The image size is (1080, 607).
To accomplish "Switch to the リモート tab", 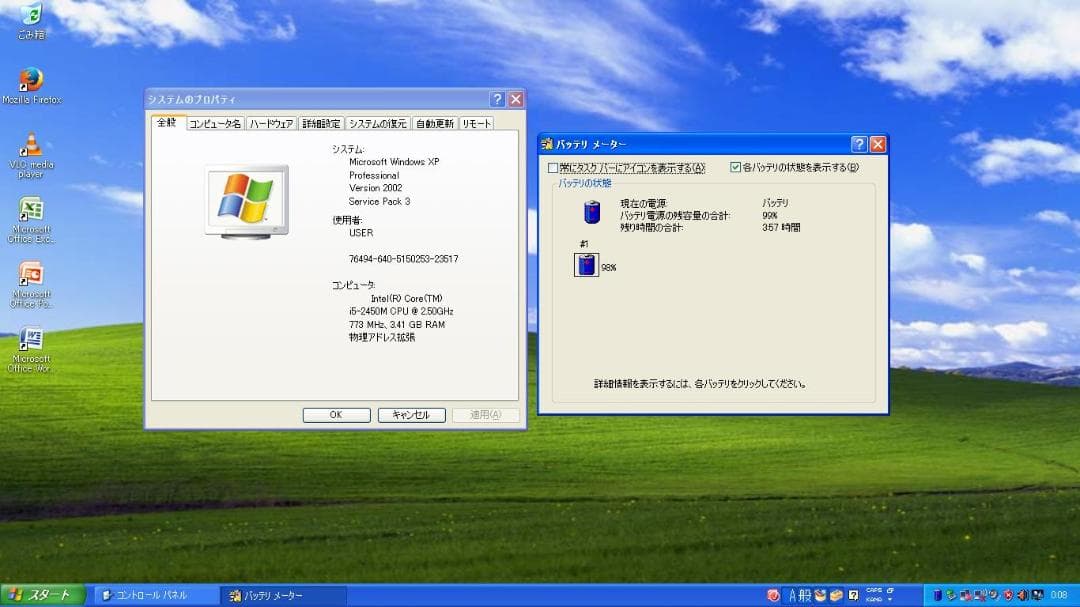I will click(x=476, y=124).
